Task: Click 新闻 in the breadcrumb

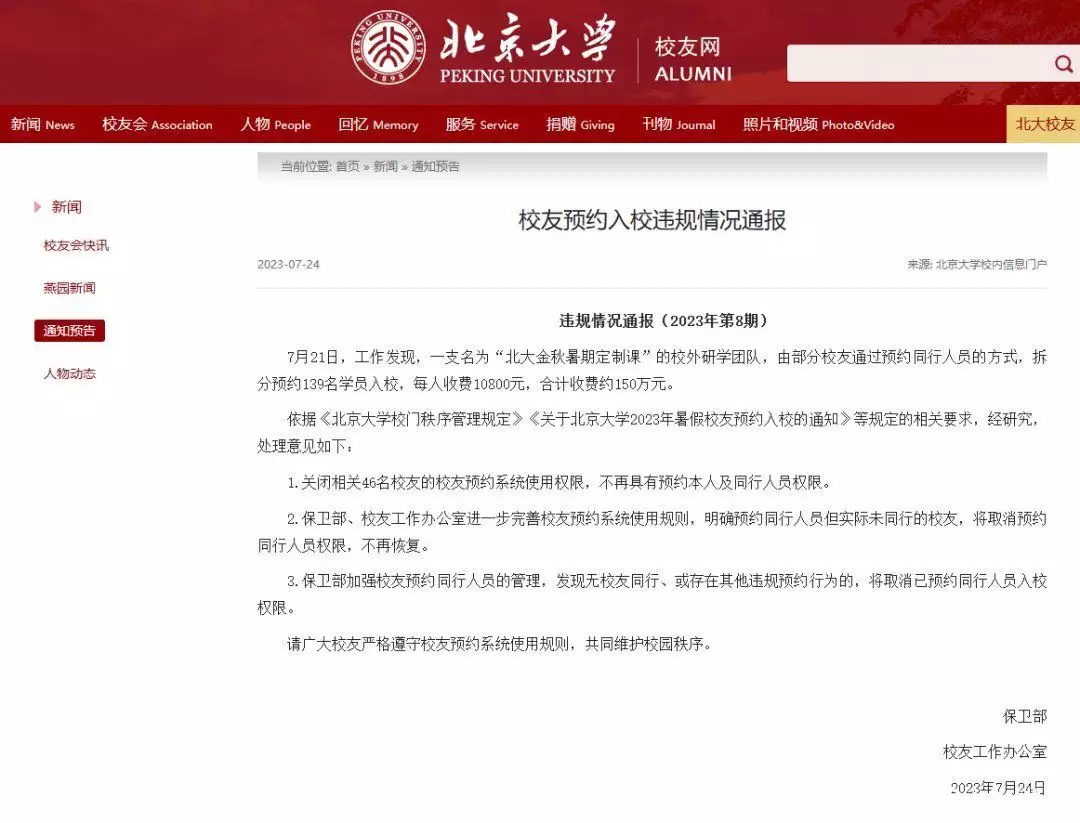Action: coord(386,166)
